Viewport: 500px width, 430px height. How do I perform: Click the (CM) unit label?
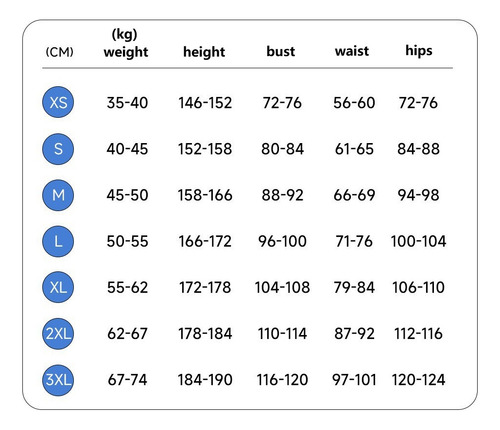point(59,52)
